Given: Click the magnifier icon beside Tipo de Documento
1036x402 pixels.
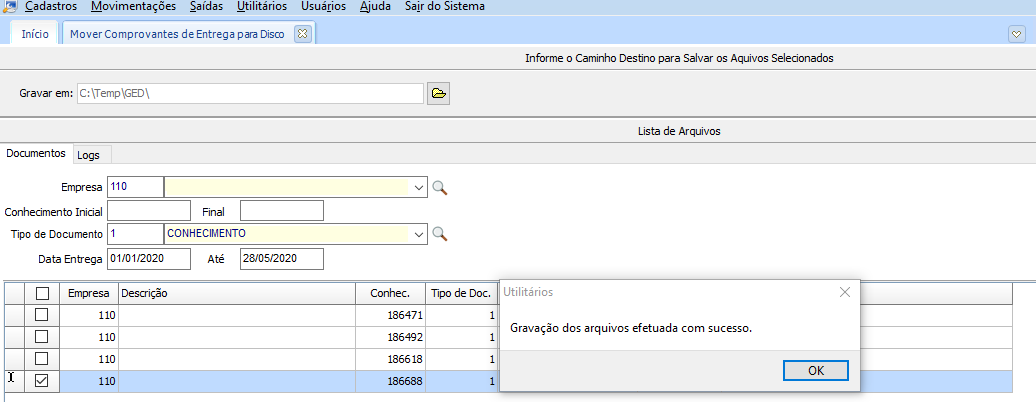Looking at the screenshot, I should [438, 234].
